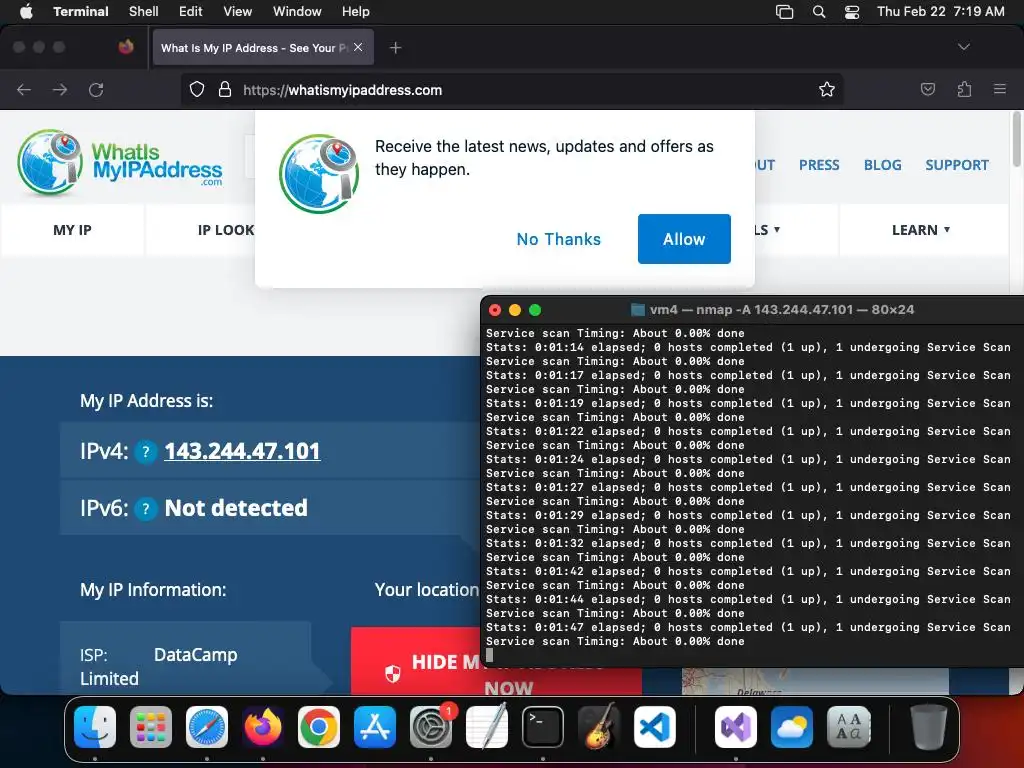This screenshot has width=1024, height=768.
Task: Click the nmap Terminal window title
Action: pyautogui.click(x=782, y=310)
